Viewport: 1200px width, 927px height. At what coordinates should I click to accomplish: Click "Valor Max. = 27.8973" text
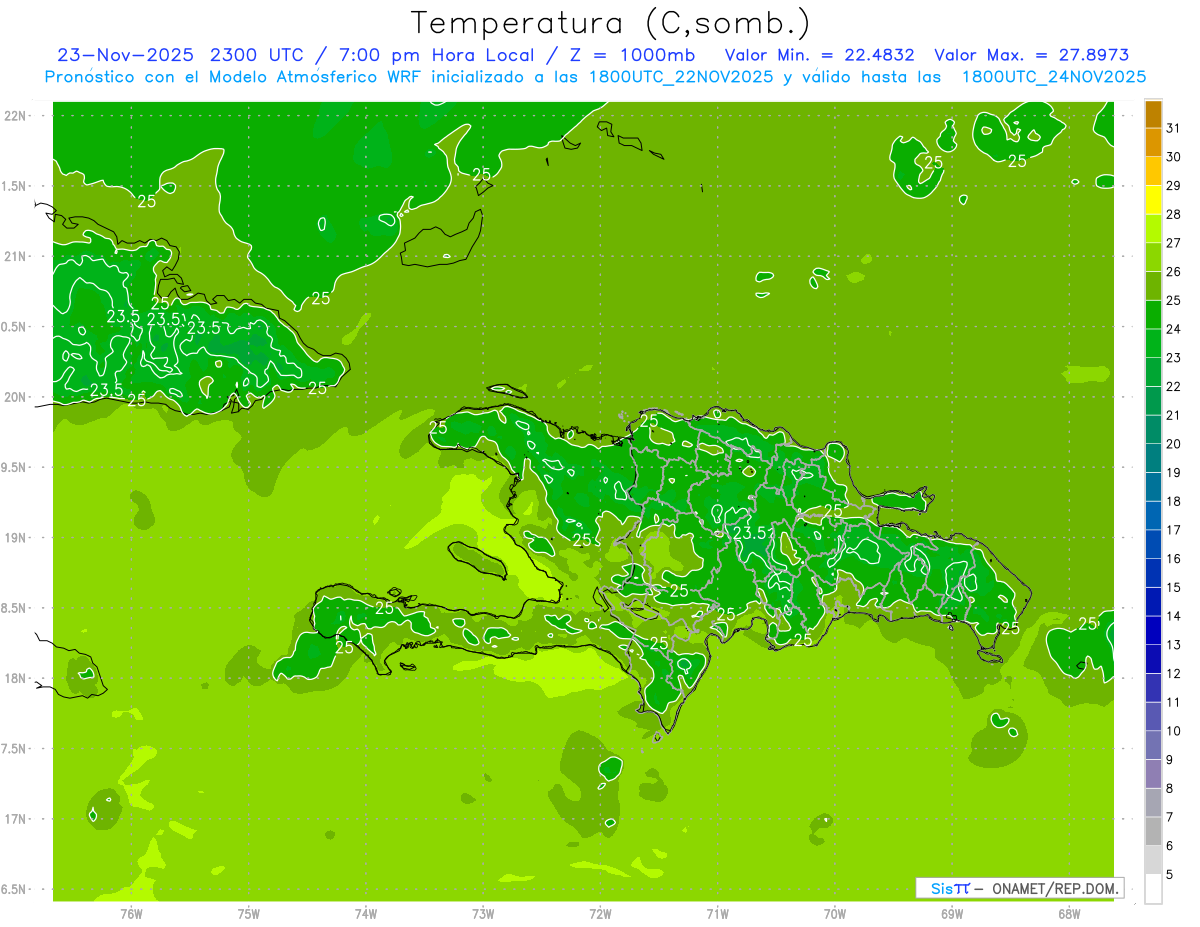click(x=1031, y=55)
